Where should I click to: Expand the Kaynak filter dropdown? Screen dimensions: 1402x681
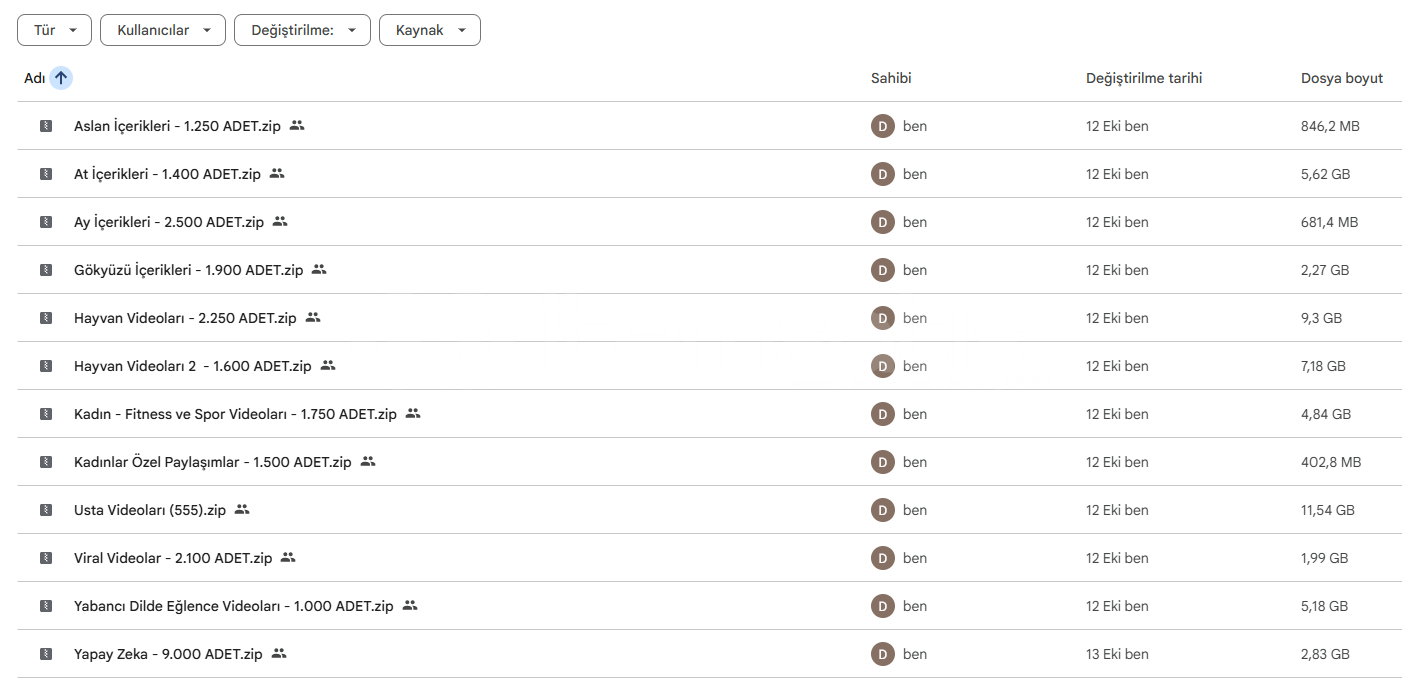click(x=430, y=30)
